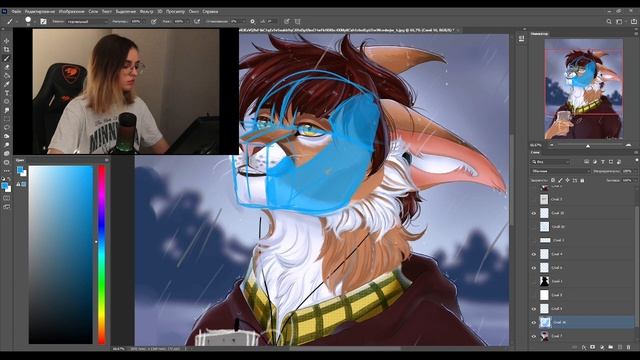Toggle lock transparent pixels
This screenshot has height=360, width=640.
(553, 180)
